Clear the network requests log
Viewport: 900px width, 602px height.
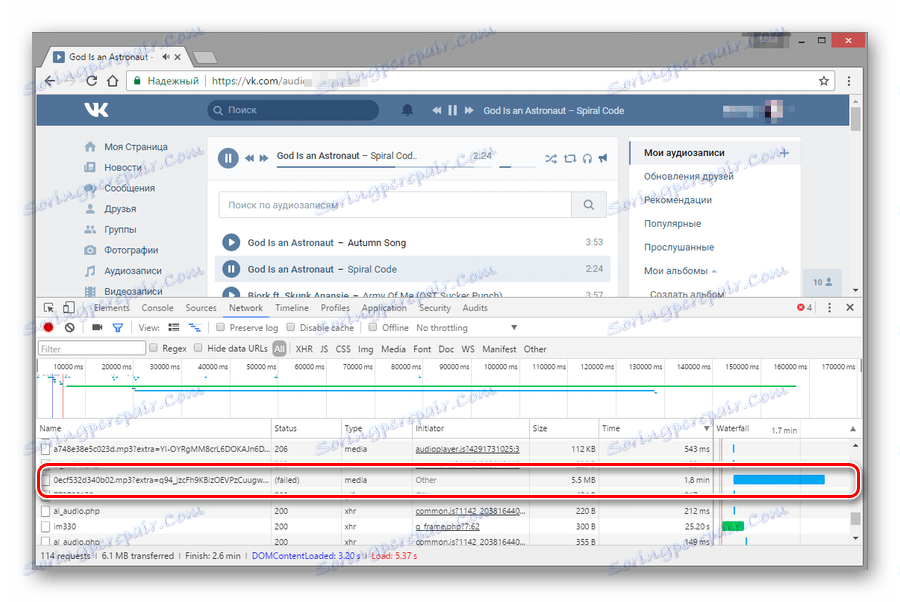(70, 327)
